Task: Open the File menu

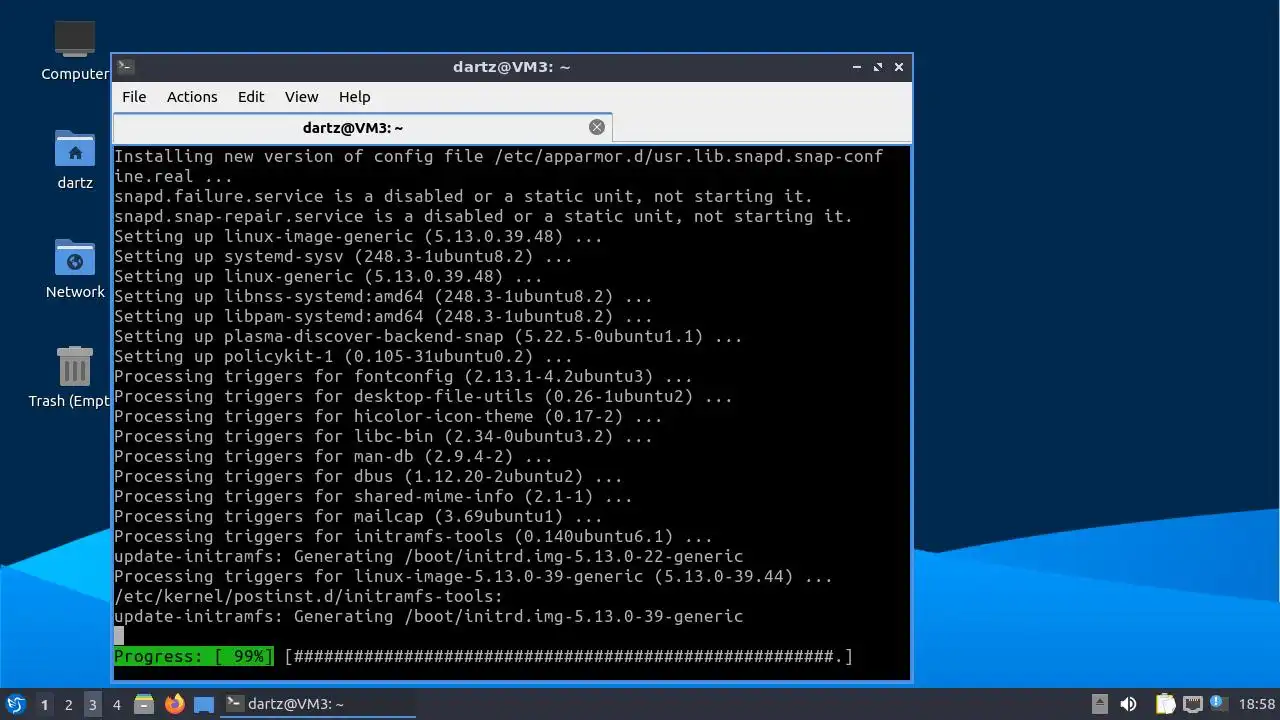Action: tap(134, 97)
